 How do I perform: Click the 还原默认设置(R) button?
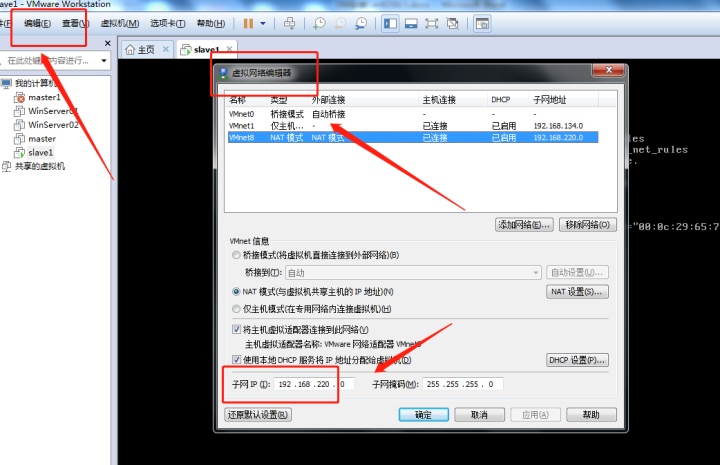258,415
